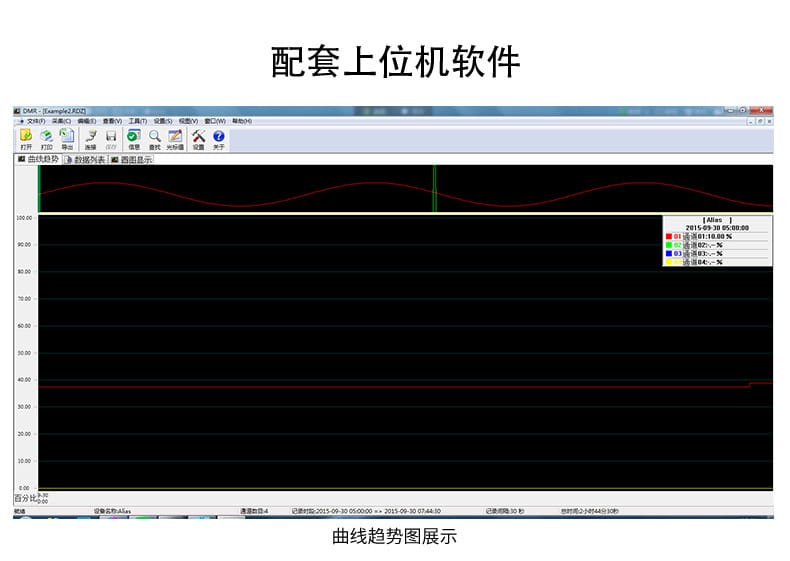Switch to the 曲线趋势 tab
Screen dimensions: 790x561
click(x=38, y=159)
